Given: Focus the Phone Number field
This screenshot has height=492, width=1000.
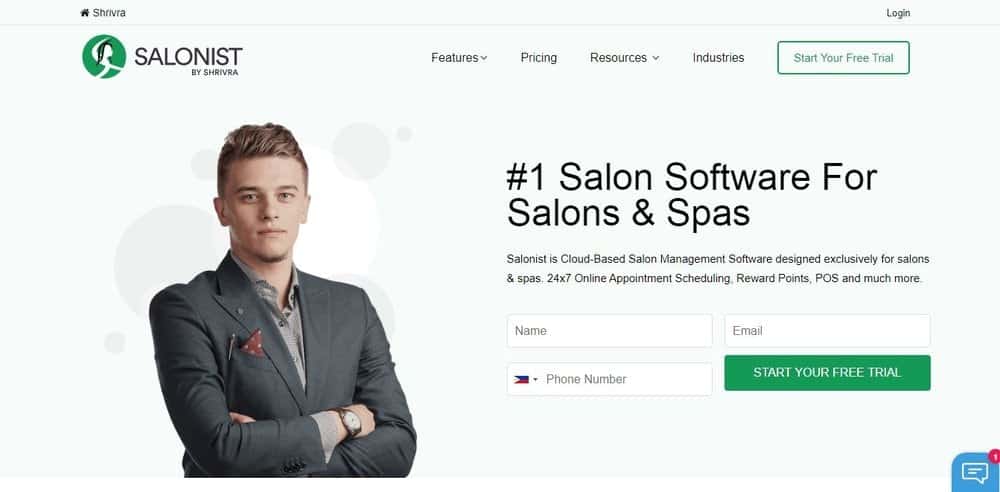Looking at the screenshot, I should tap(610, 379).
